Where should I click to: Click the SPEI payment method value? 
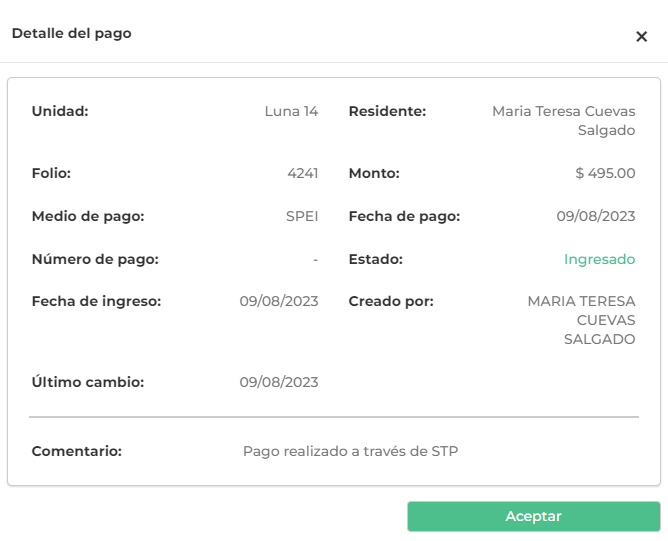tap(302, 216)
